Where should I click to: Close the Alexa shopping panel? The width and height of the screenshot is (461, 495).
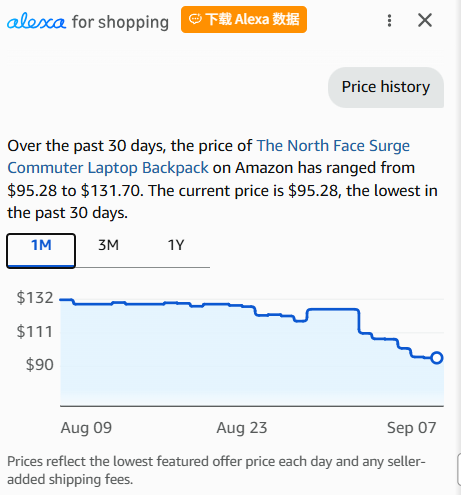click(425, 20)
